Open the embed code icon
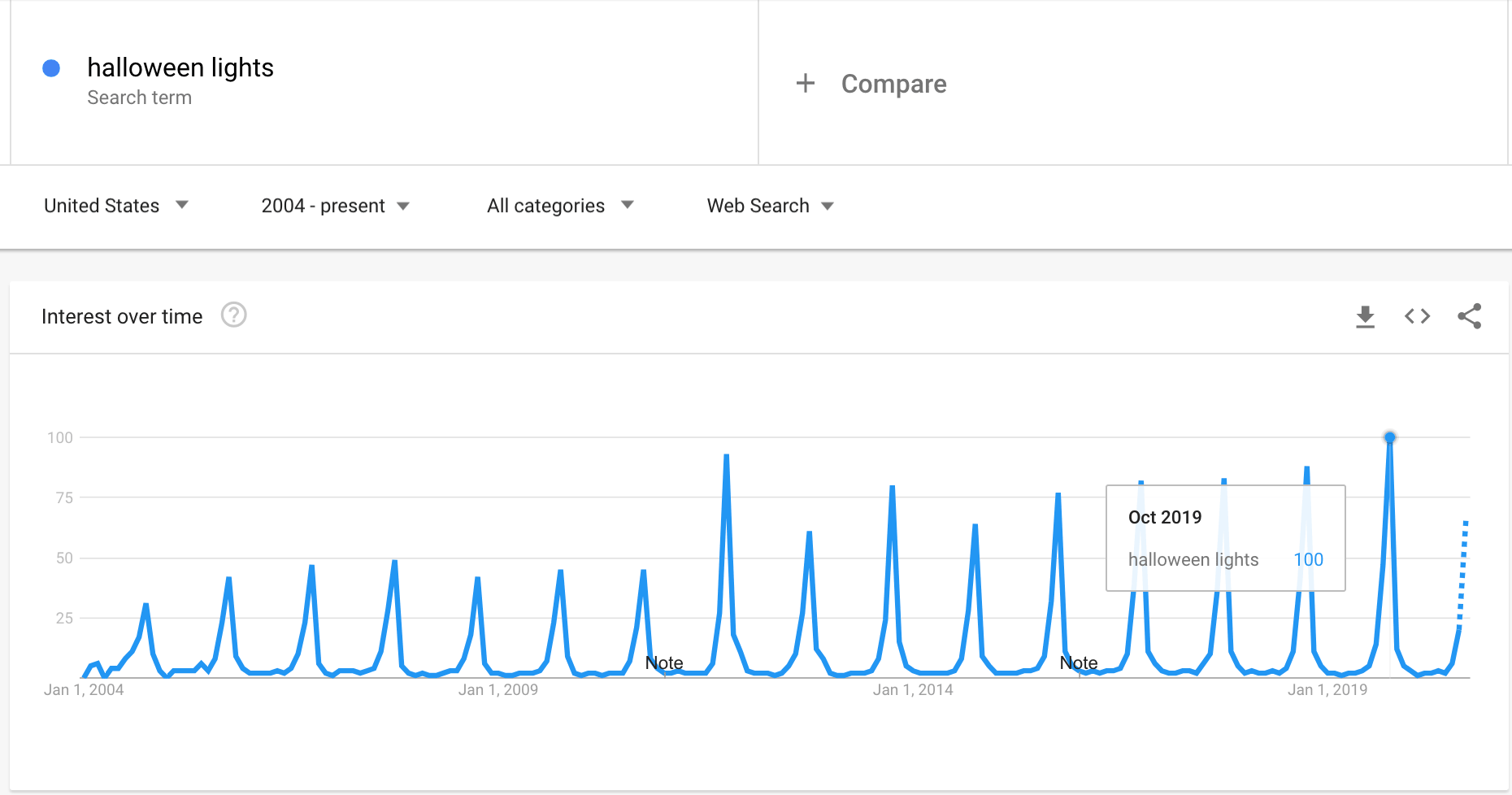This screenshot has height=795, width=1512. (1417, 316)
